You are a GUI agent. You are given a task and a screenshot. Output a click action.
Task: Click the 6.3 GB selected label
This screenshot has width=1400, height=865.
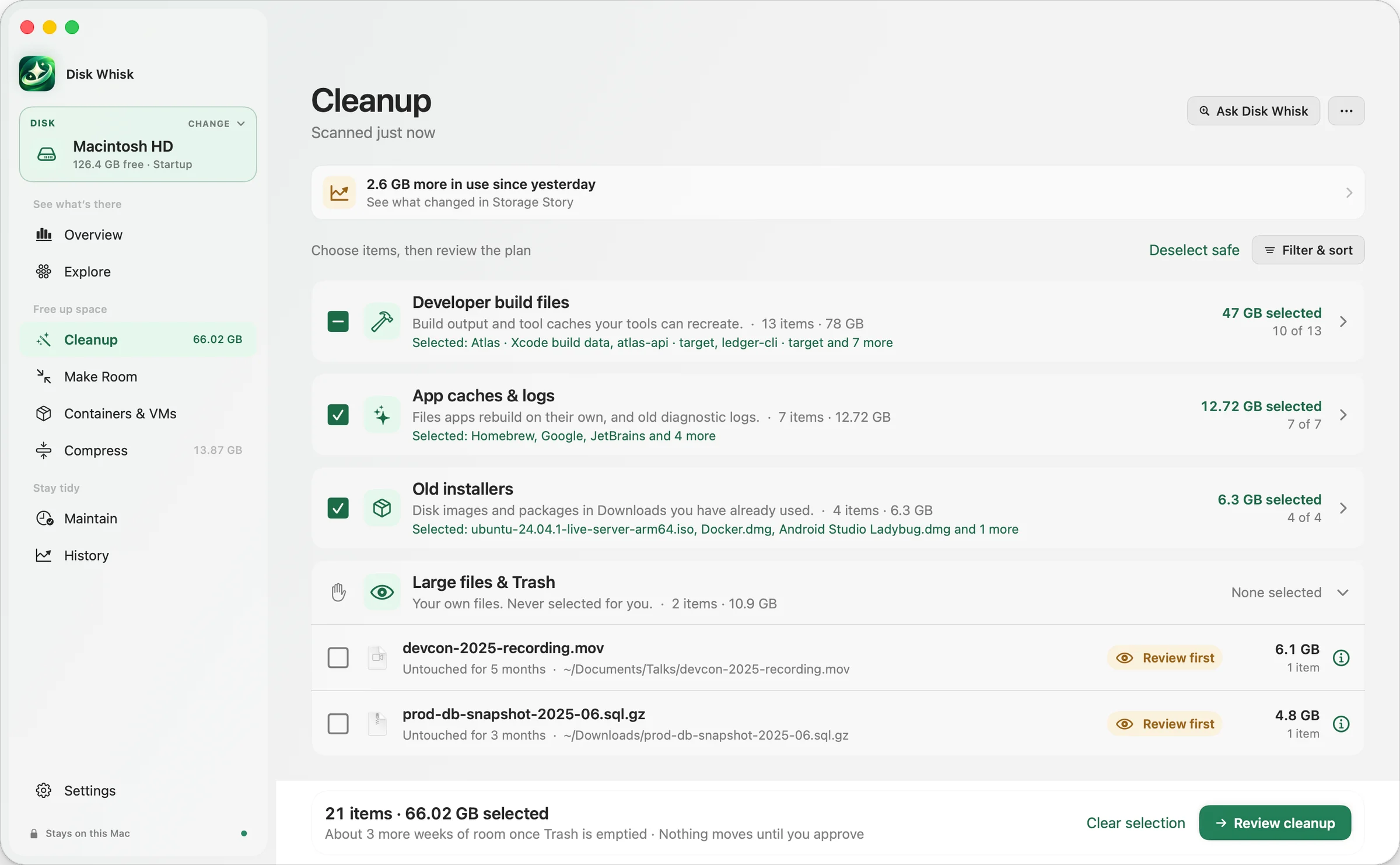[1269, 499]
